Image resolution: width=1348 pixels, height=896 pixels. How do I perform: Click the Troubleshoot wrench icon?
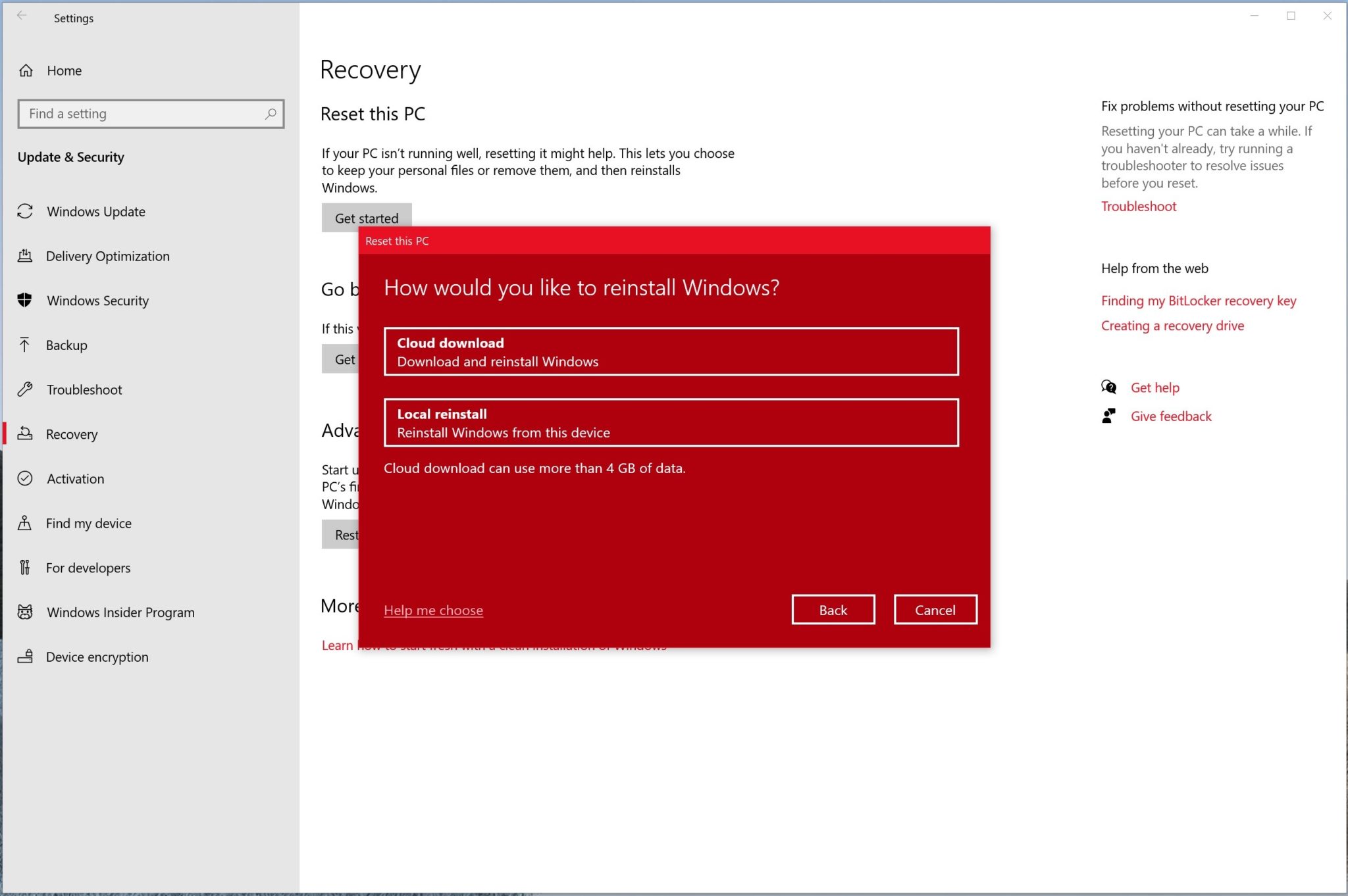25,389
